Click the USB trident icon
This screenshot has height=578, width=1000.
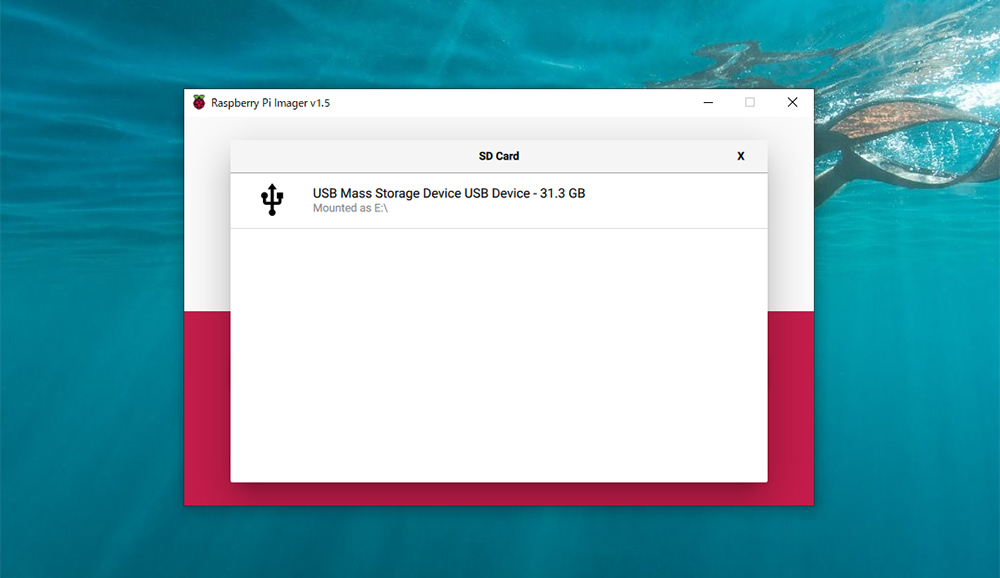pyautogui.click(x=272, y=200)
